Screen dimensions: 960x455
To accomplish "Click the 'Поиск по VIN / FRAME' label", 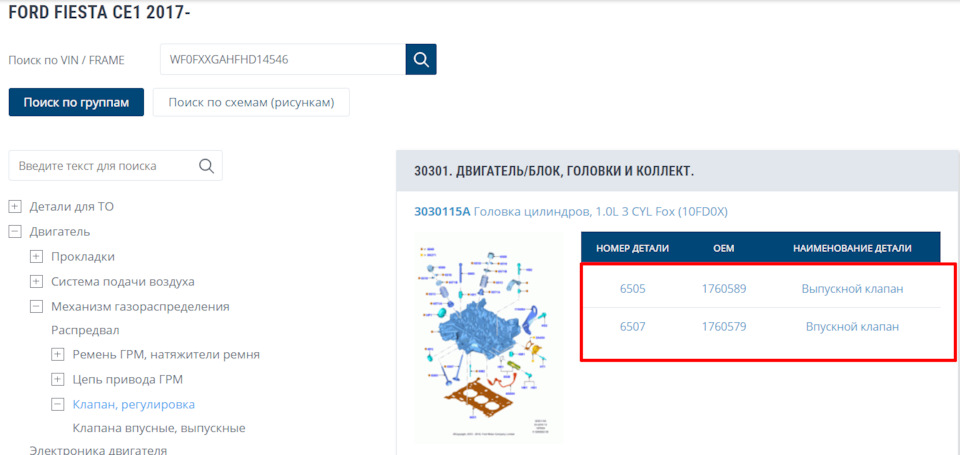I will pos(66,60).
